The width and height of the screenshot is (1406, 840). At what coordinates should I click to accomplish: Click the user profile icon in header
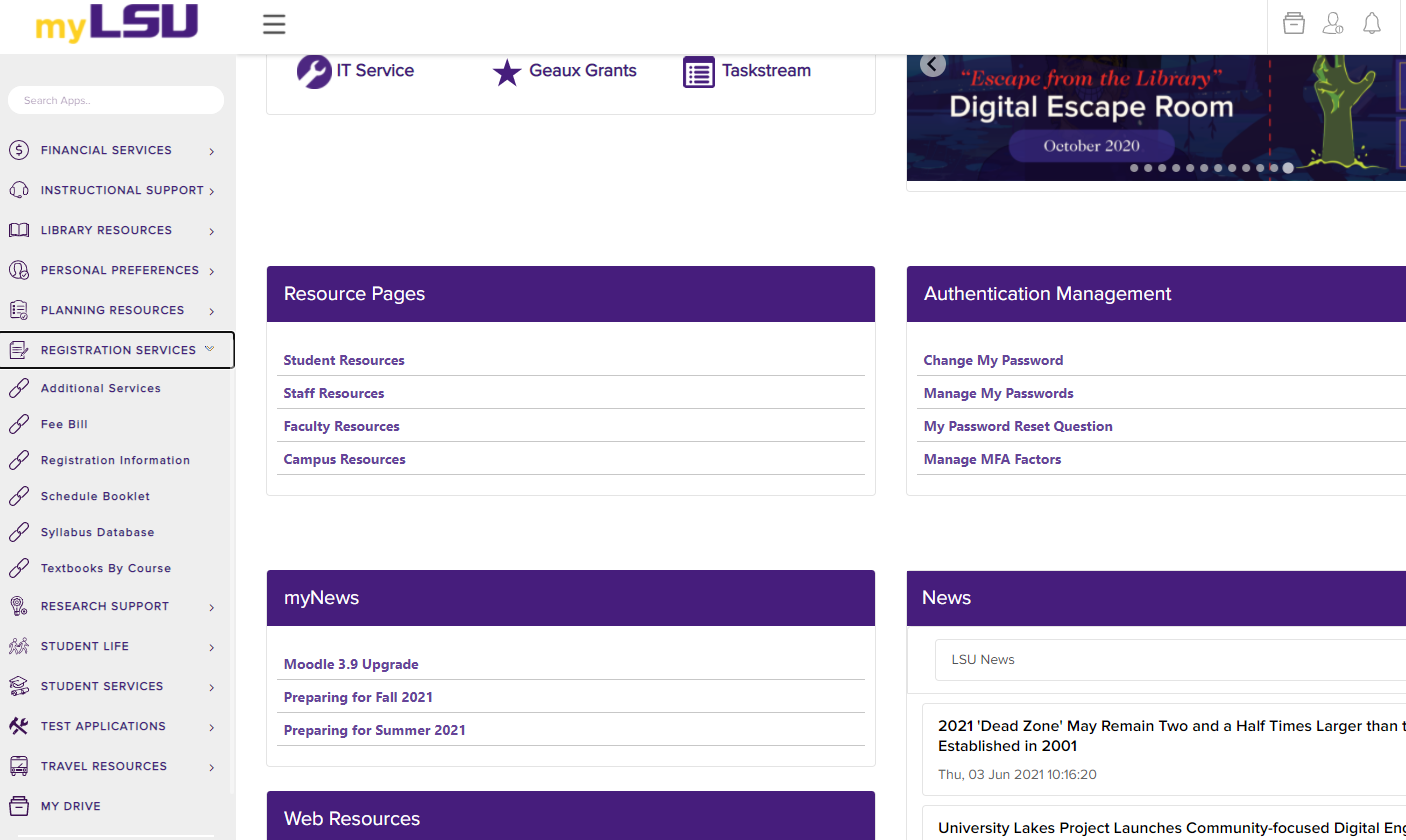1333,24
